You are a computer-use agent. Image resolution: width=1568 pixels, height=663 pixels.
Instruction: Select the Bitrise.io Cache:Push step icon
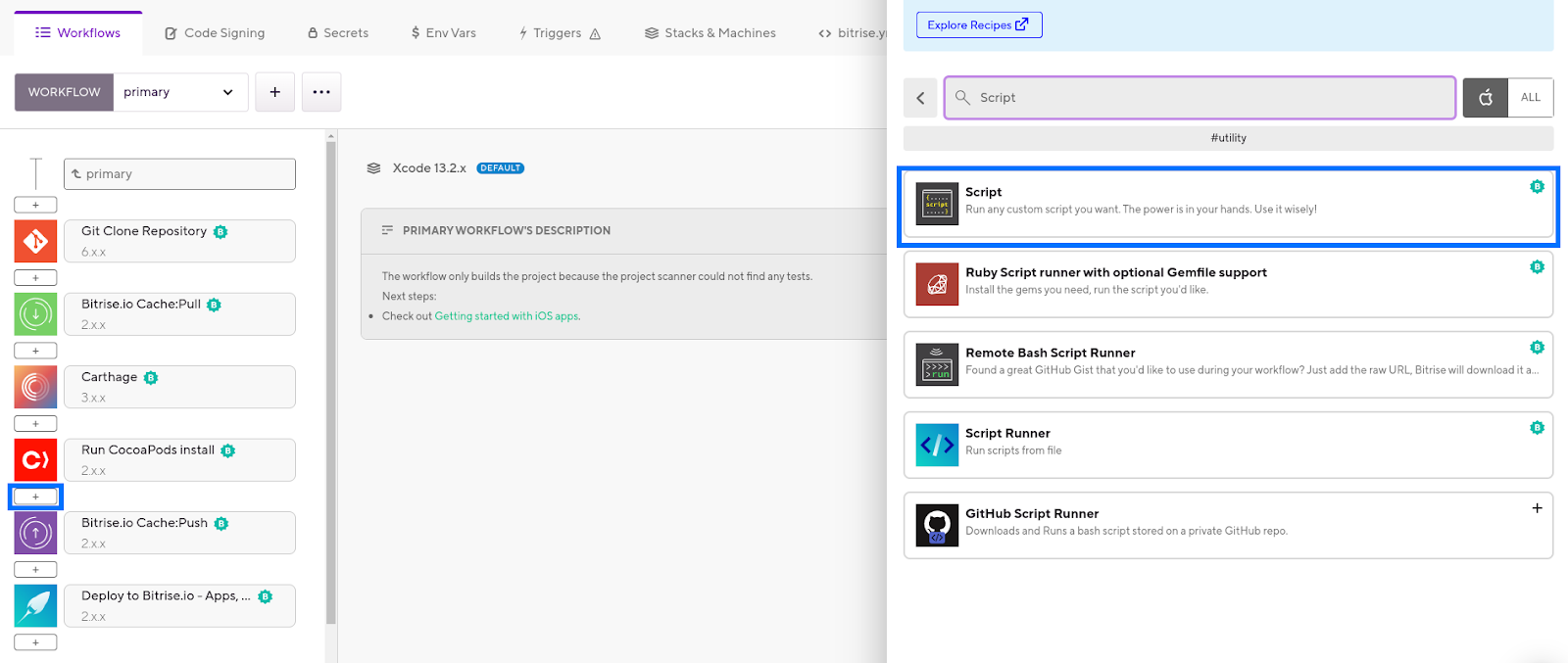coord(35,533)
